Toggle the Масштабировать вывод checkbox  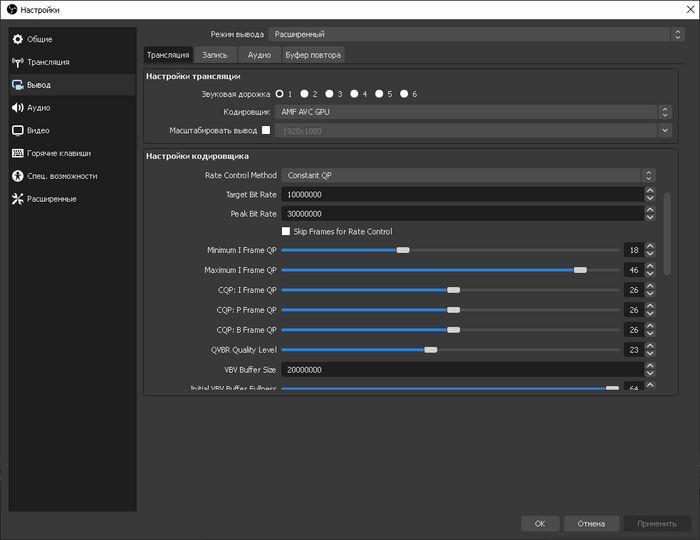[x=266, y=130]
